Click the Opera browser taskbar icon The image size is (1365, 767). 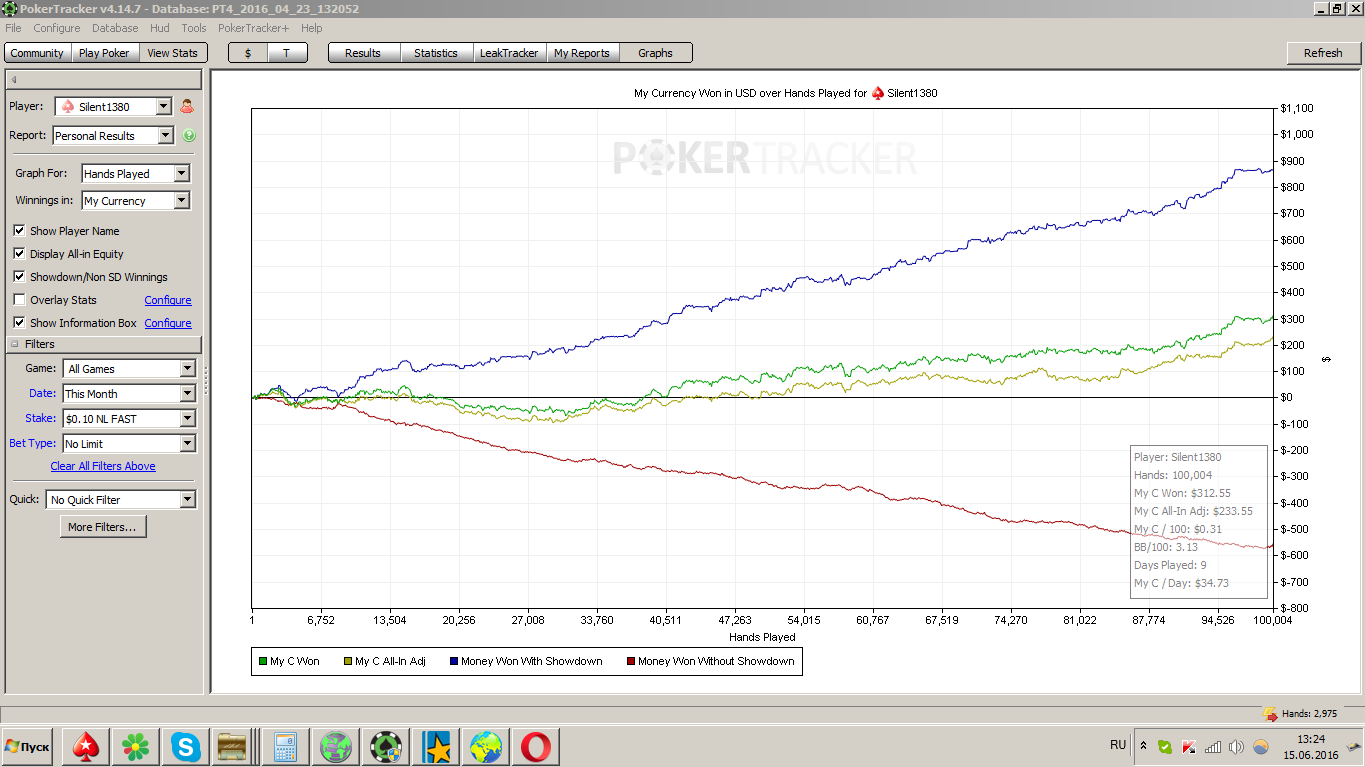point(538,747)
